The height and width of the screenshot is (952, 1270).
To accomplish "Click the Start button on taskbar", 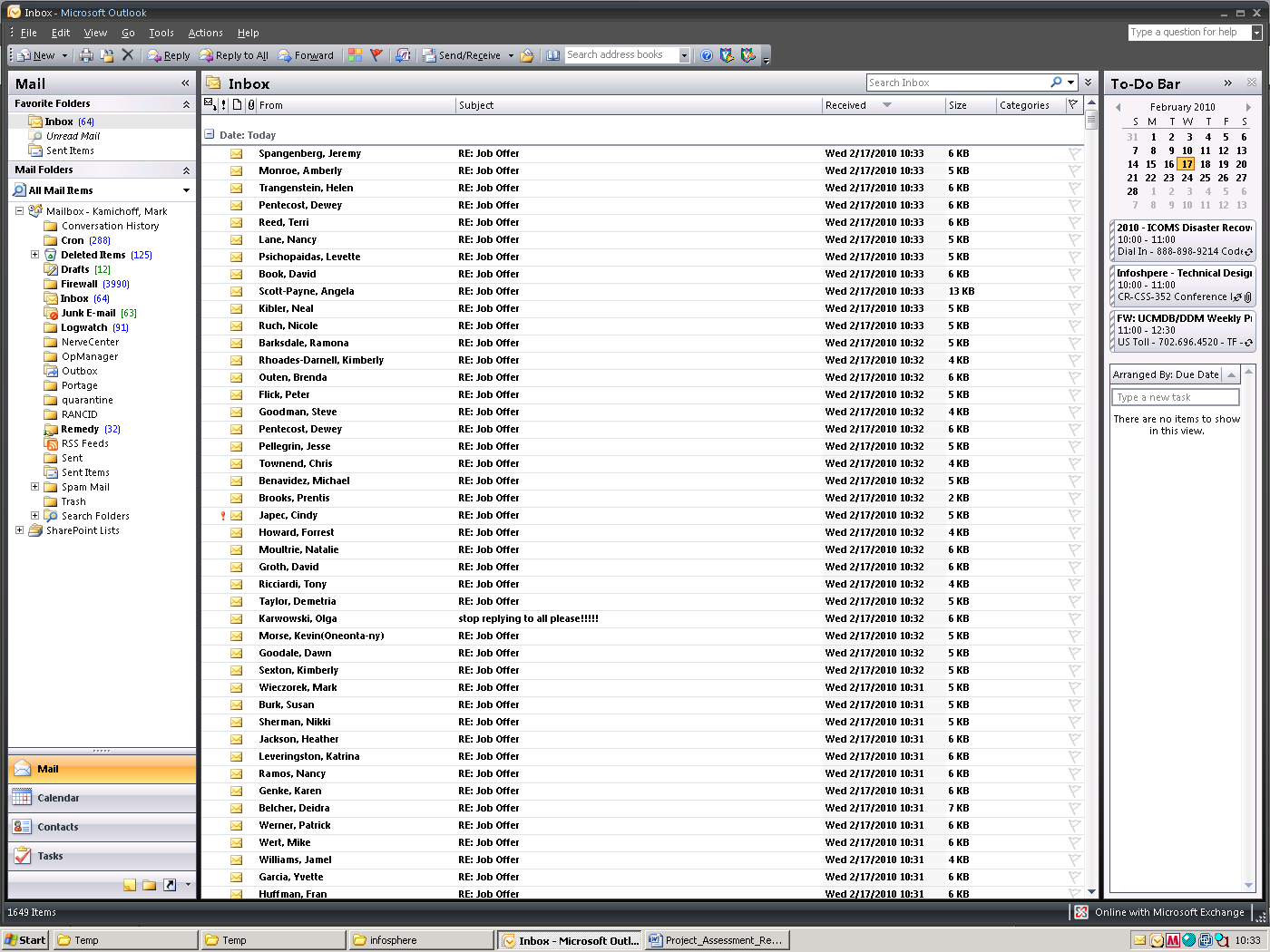I will click(25, 940).
